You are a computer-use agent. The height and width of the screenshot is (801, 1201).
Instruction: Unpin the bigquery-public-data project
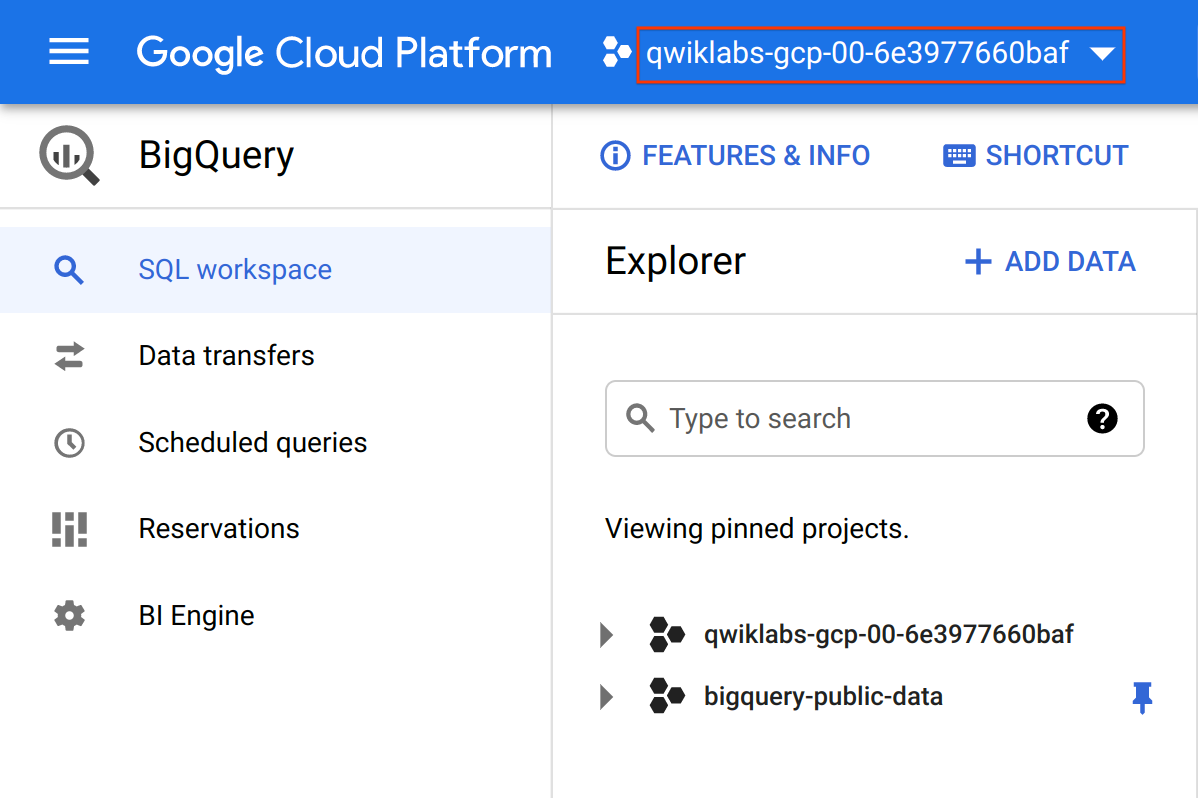(x=1142, y=697)
